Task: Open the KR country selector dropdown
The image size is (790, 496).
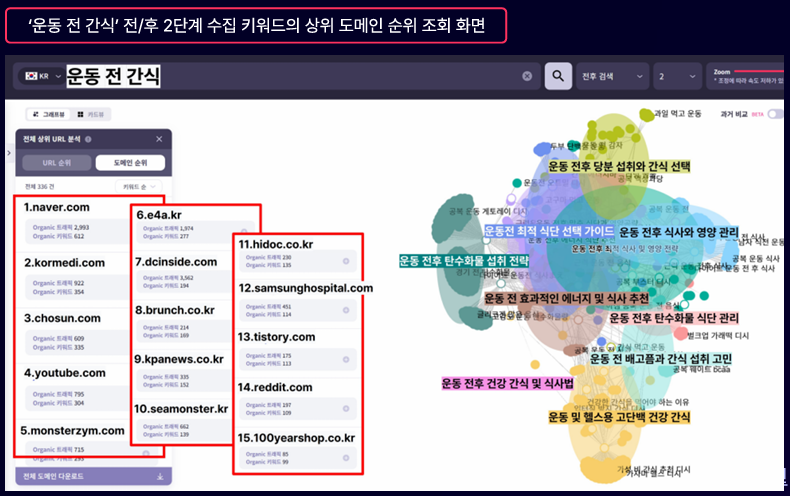Action: pos(41,76)
